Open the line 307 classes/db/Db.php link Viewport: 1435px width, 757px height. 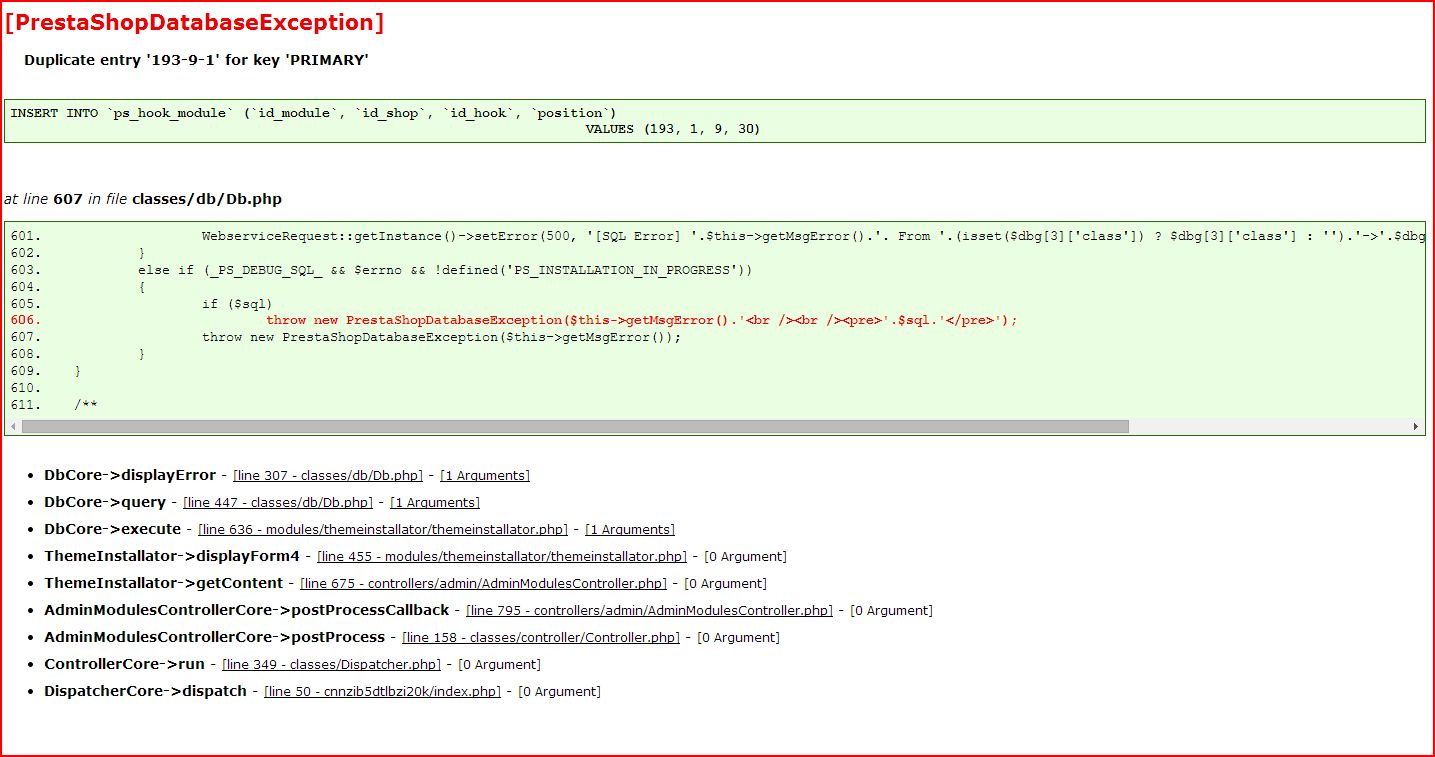pyautogui.click(x=328, y=476)
